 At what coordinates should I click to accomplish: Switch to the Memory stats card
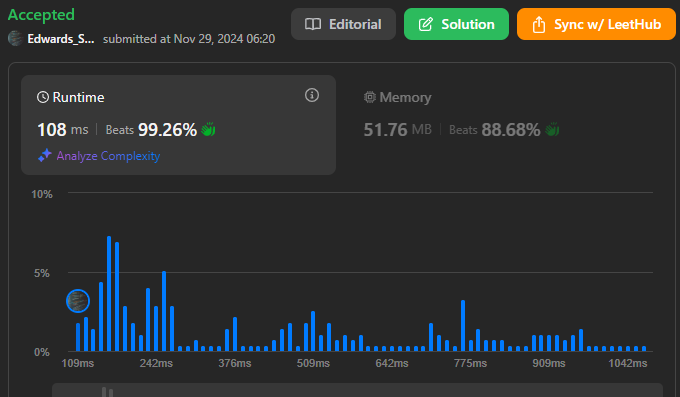pos(504,125)
